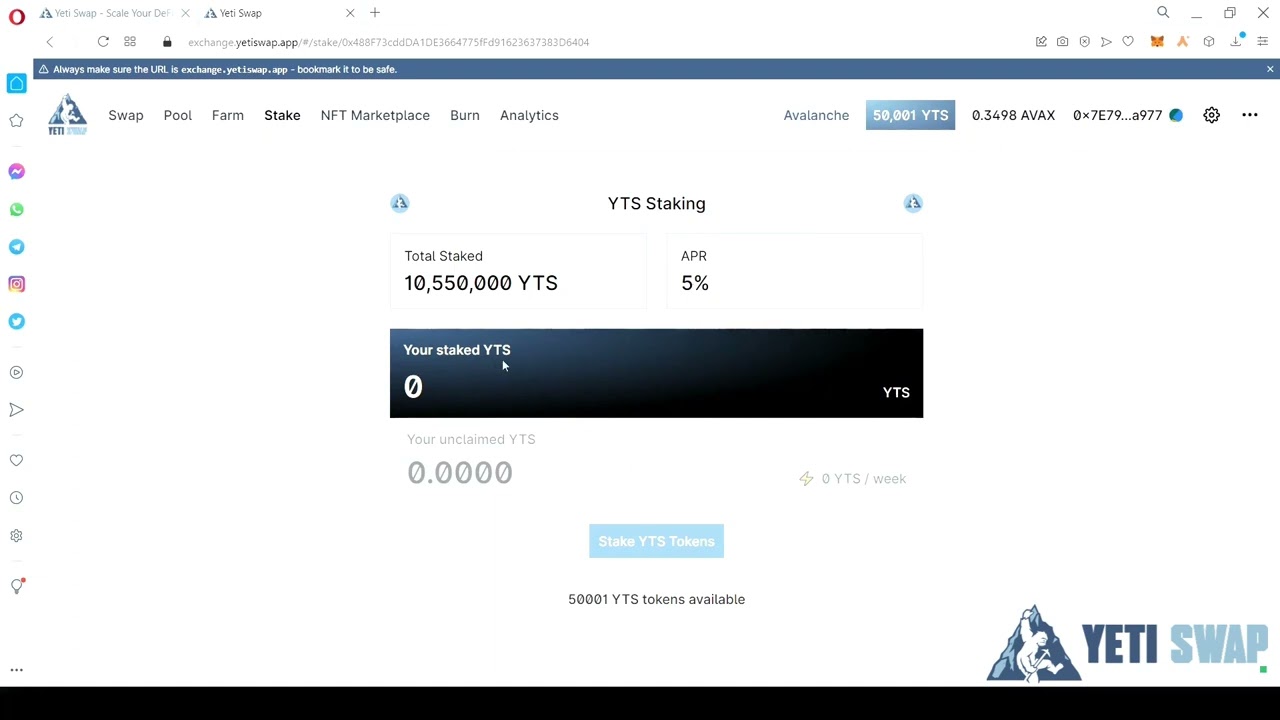Click '50001 YTS tokens available' text

[656, 599]
